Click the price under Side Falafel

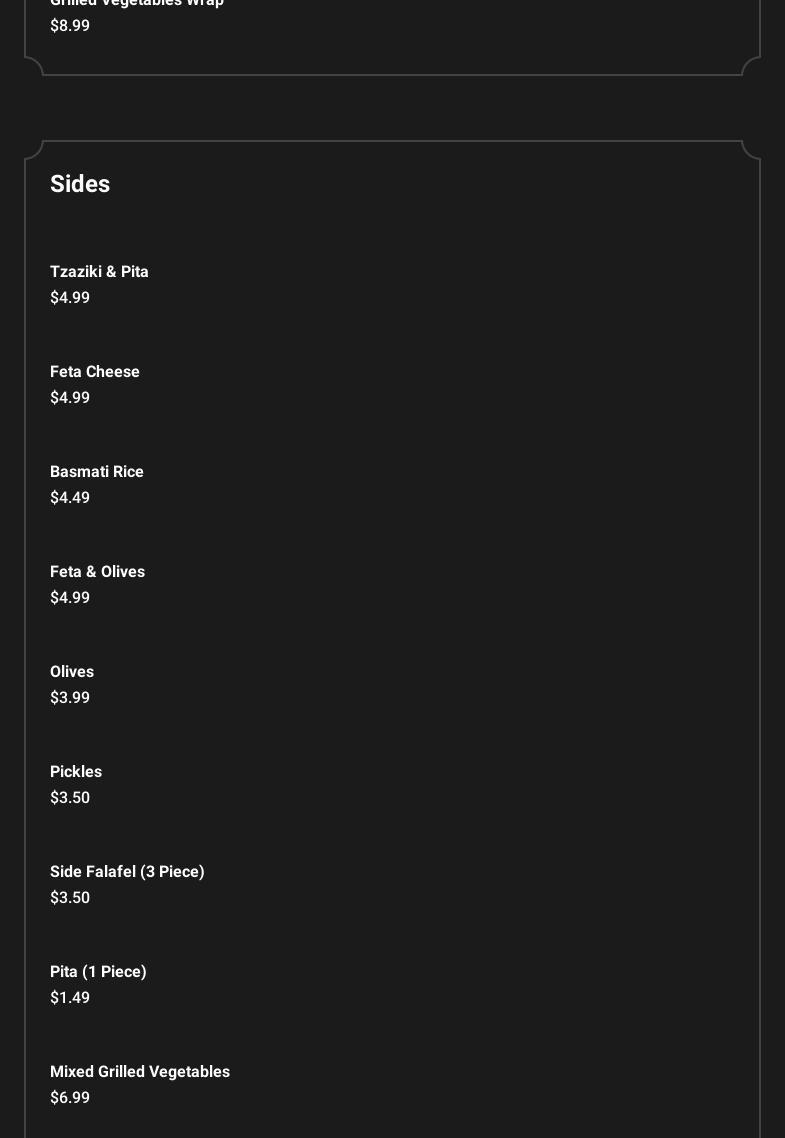[70, 898]
